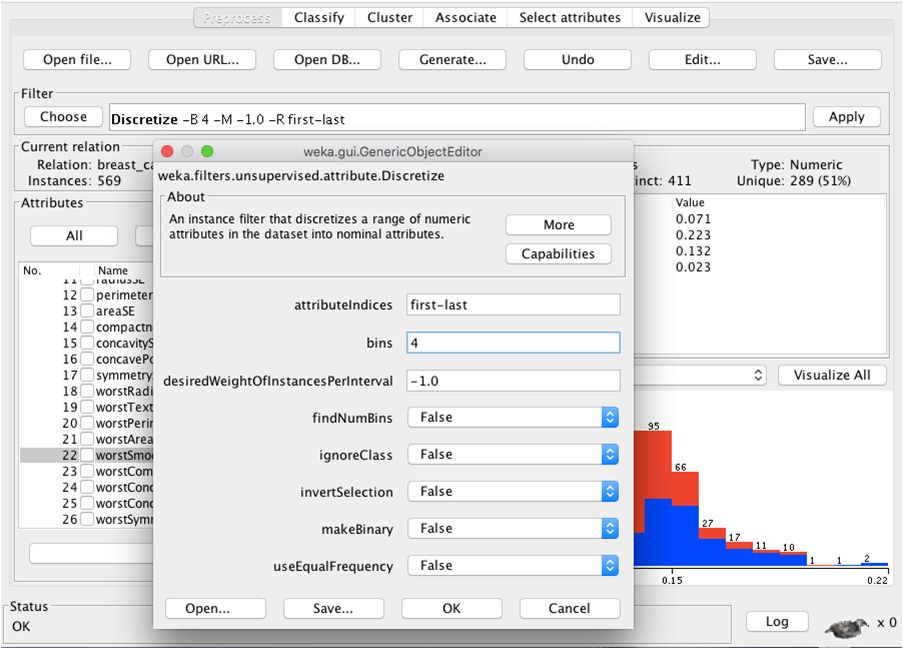Open the invertSelection dropdown
The image size is (903, 649).
513,492
